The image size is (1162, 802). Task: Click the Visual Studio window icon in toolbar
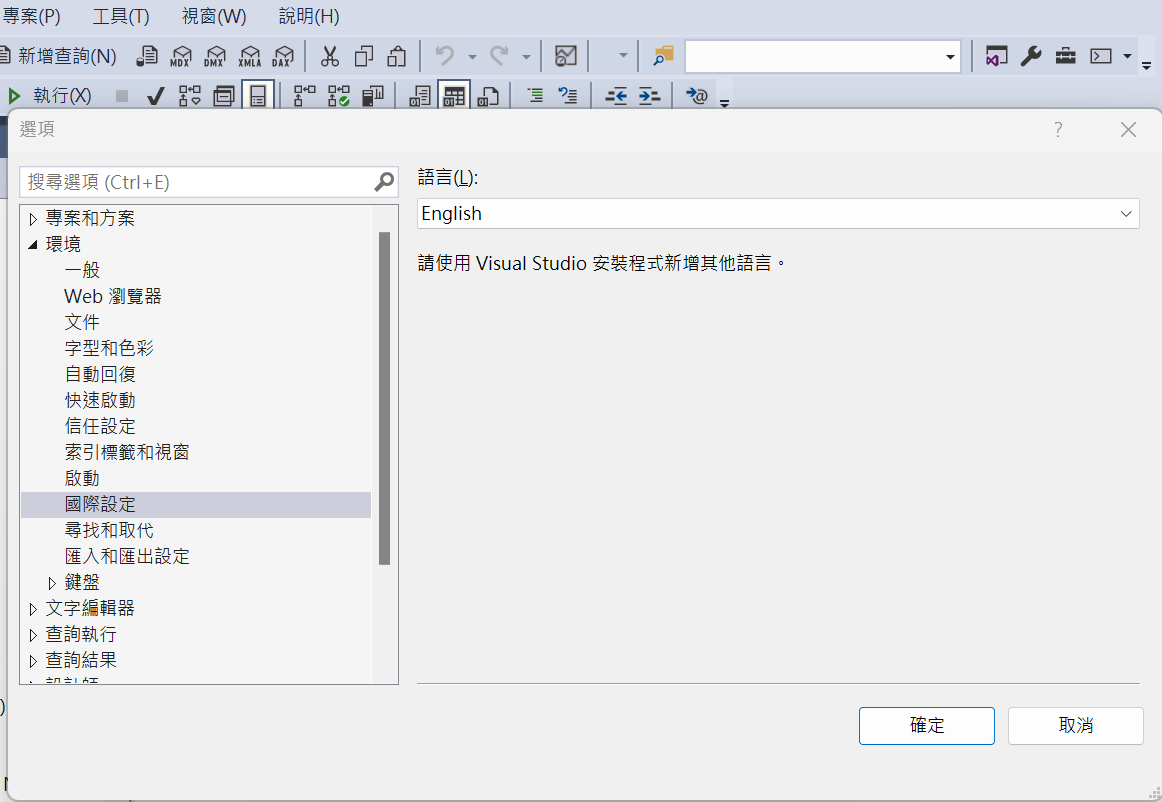(x=996, y=56)
